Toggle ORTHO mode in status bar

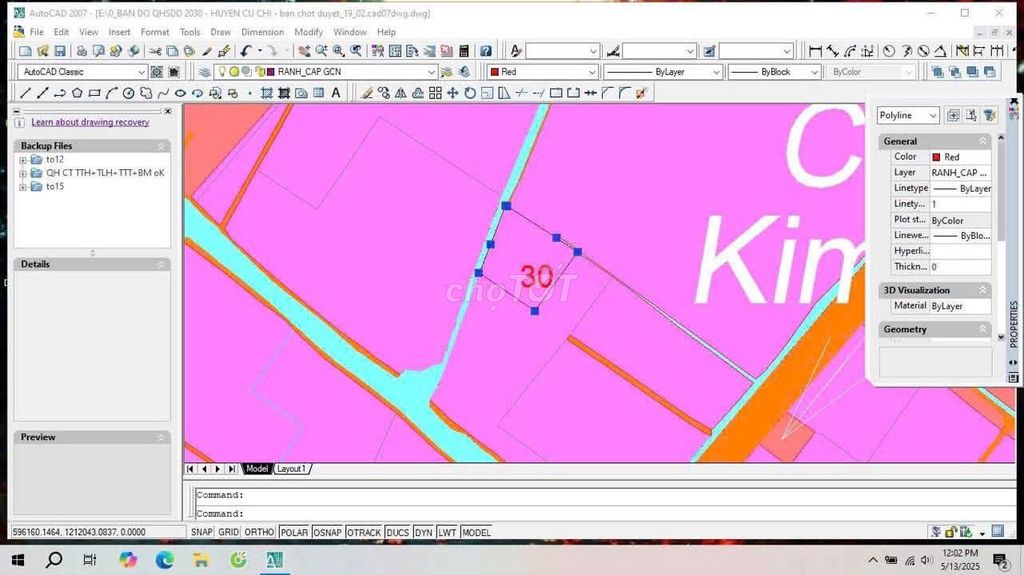point(259,532)
